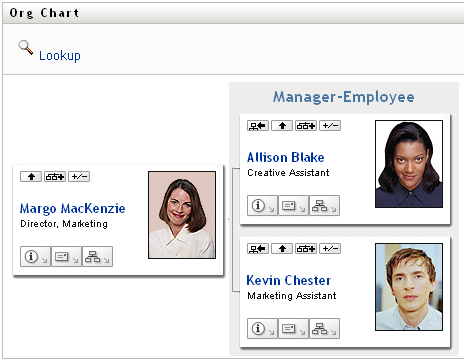
Task: Go up a level on Kevin Chester's card
Action: pos(282,249)
